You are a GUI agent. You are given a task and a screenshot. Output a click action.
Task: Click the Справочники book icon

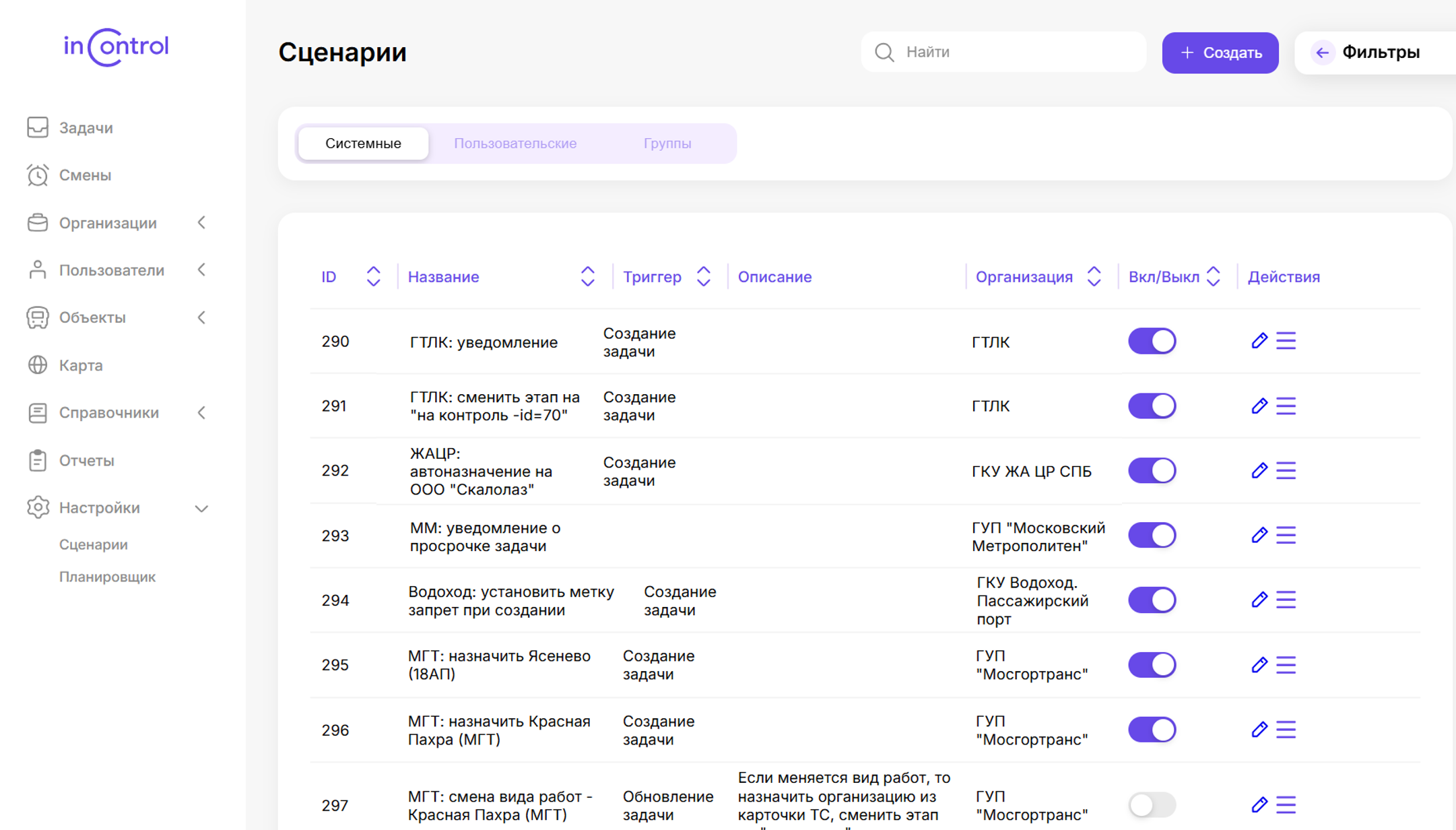[38, 413]
